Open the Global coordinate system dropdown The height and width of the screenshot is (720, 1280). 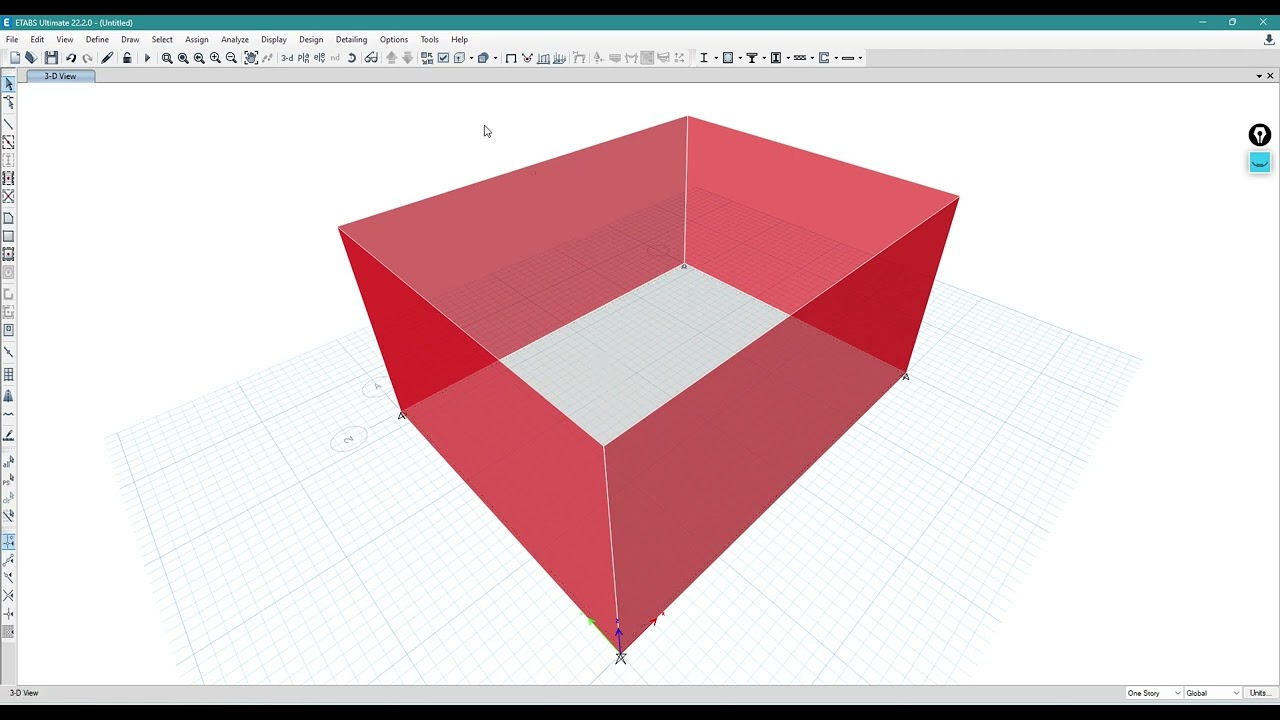[x=1213, y=693]
